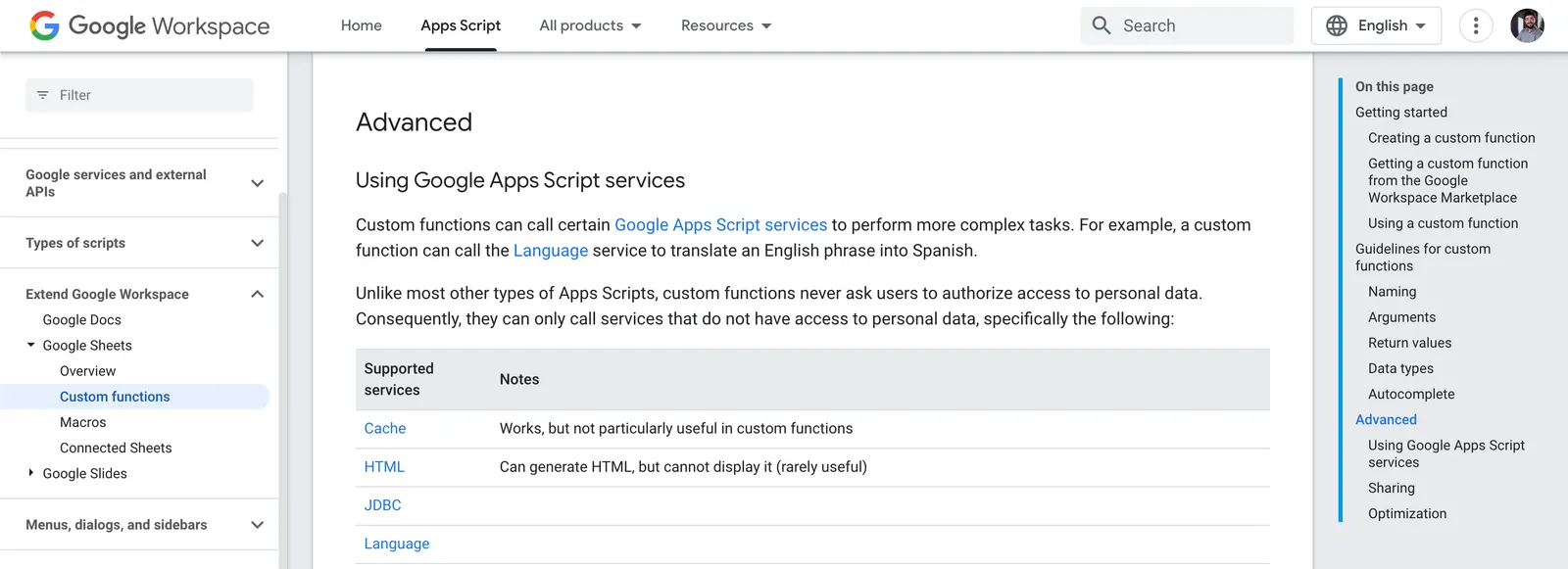The image size is (1568, 569).
Task: Open the All products dropdown
Action: [590, 25]
